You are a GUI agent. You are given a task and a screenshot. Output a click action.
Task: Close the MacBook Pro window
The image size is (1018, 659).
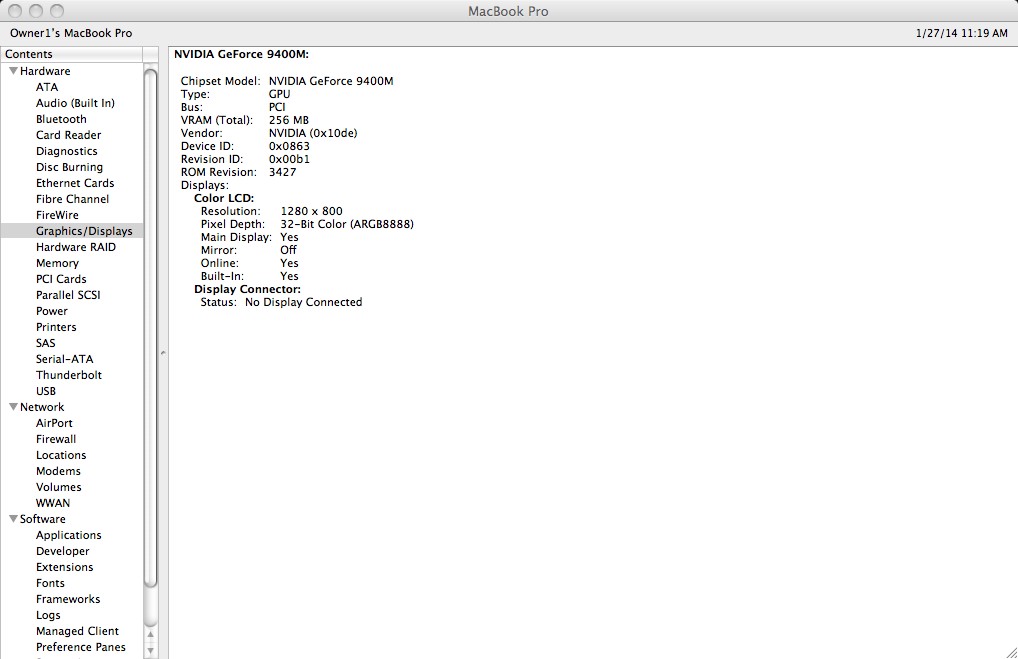tap(15, 11)
